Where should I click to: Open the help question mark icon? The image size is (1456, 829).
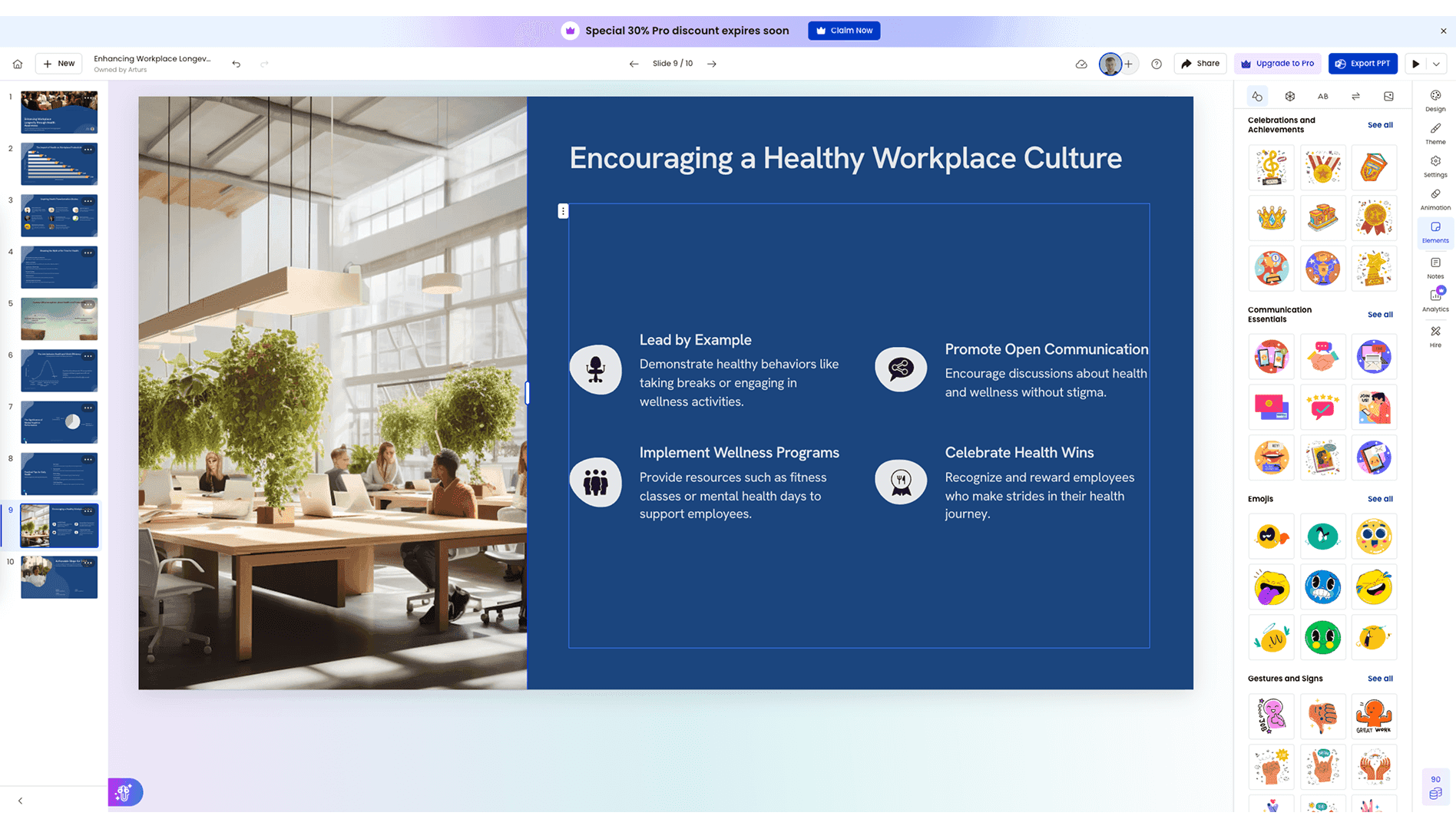click(1157, 64)
